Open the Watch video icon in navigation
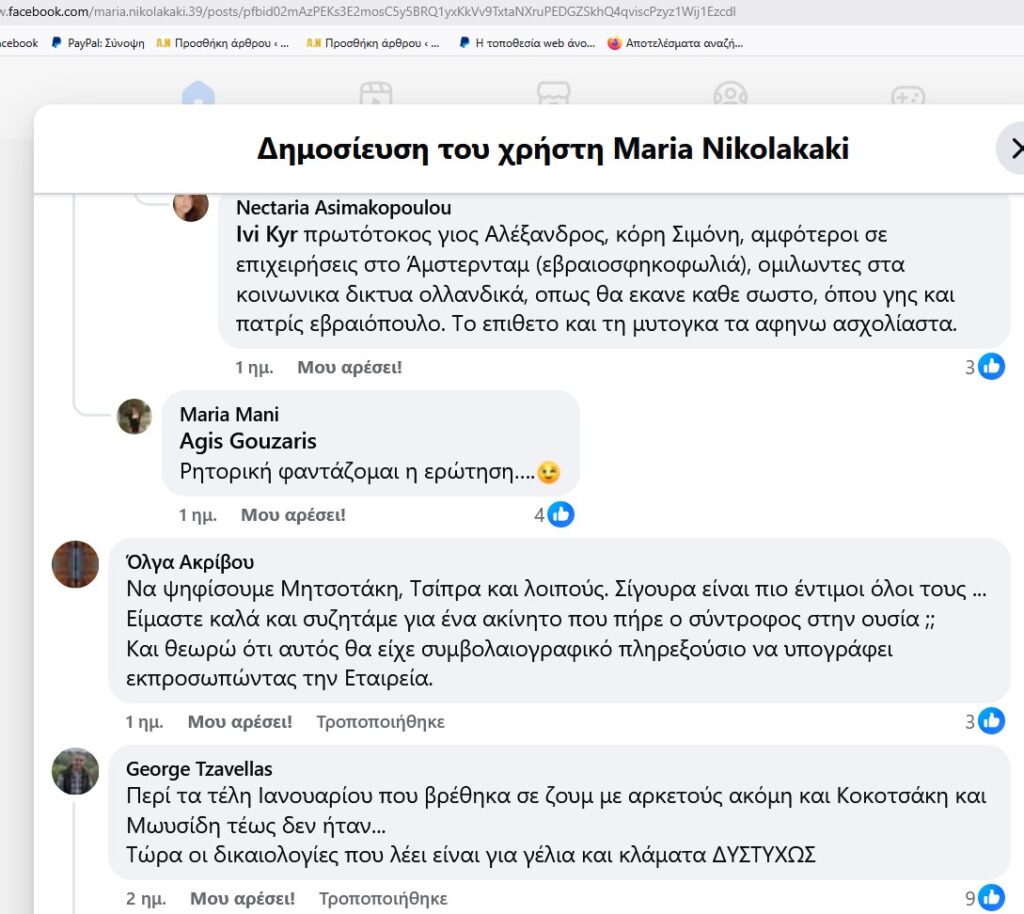This screenshot has height=914, width=1024. (376, 93)
